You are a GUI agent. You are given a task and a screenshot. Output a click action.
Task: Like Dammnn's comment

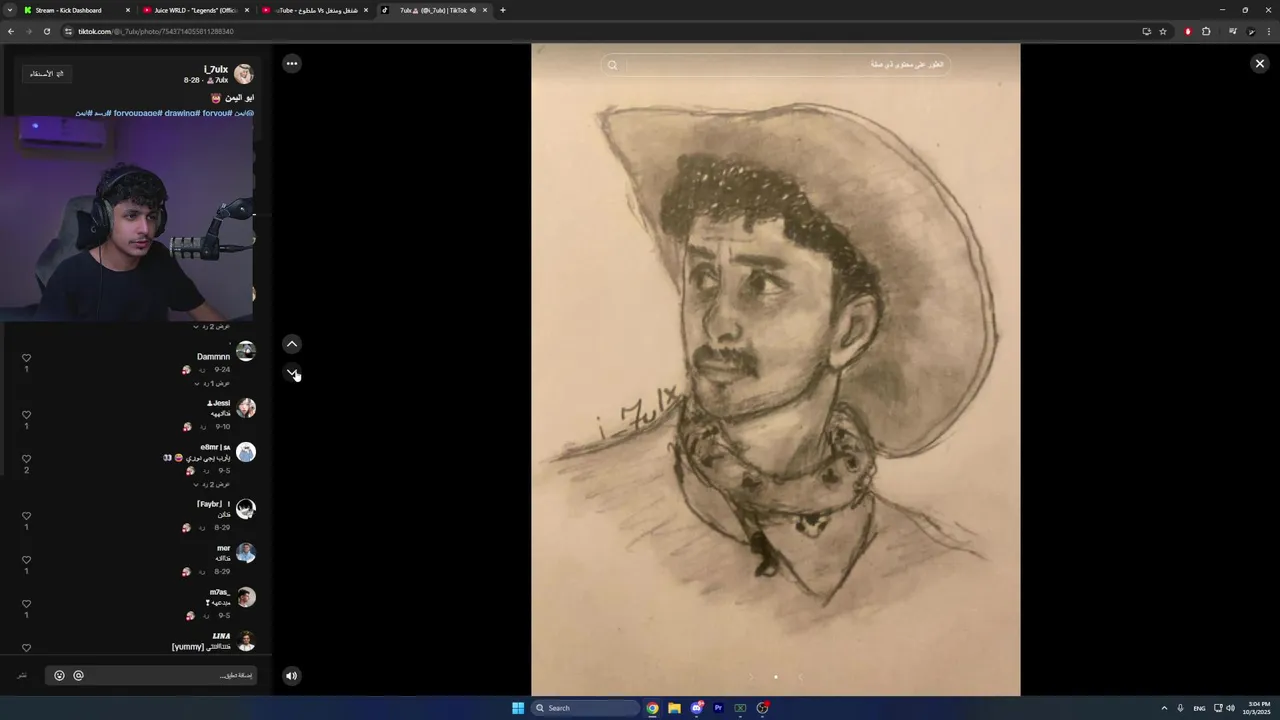tap(26, 358)
